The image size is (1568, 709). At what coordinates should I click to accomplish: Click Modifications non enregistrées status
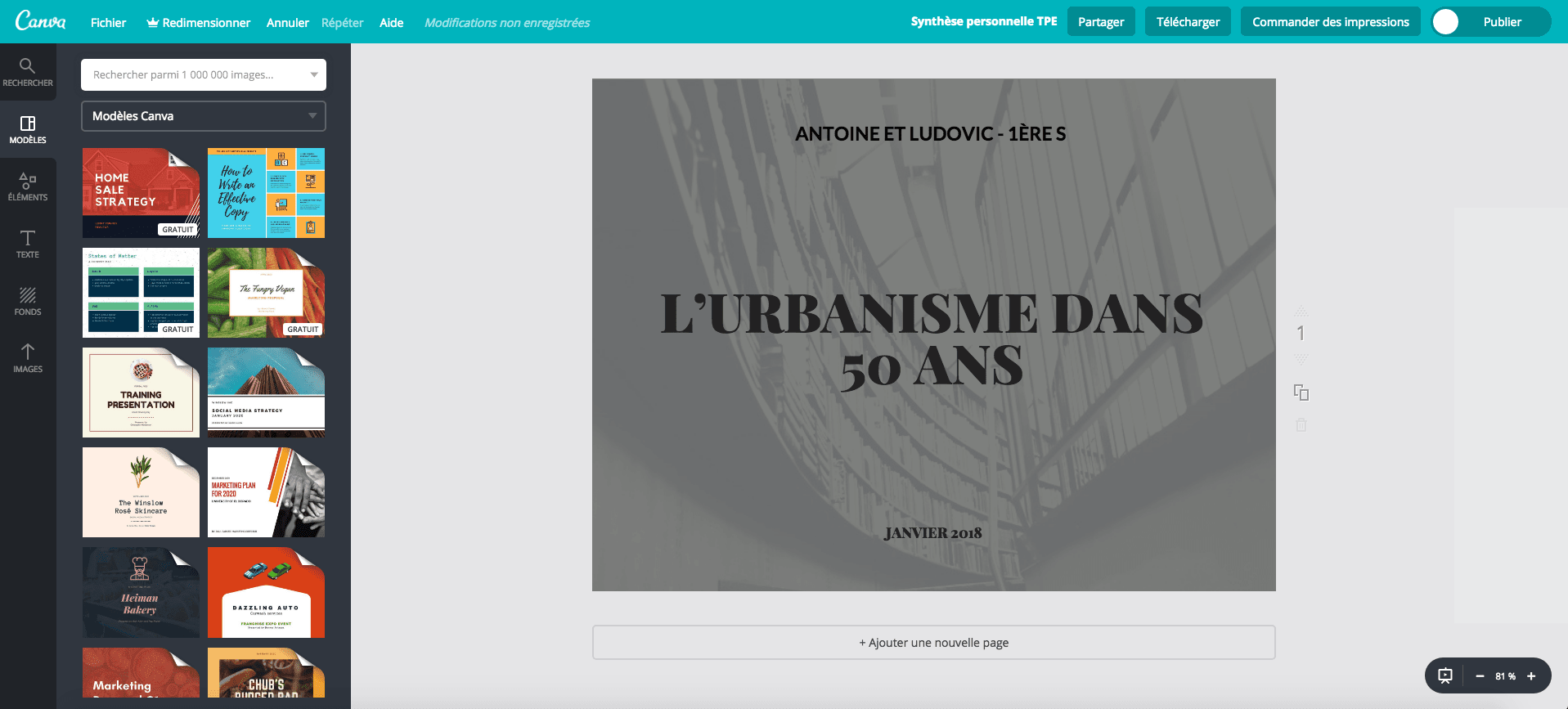tap(507, 23)
